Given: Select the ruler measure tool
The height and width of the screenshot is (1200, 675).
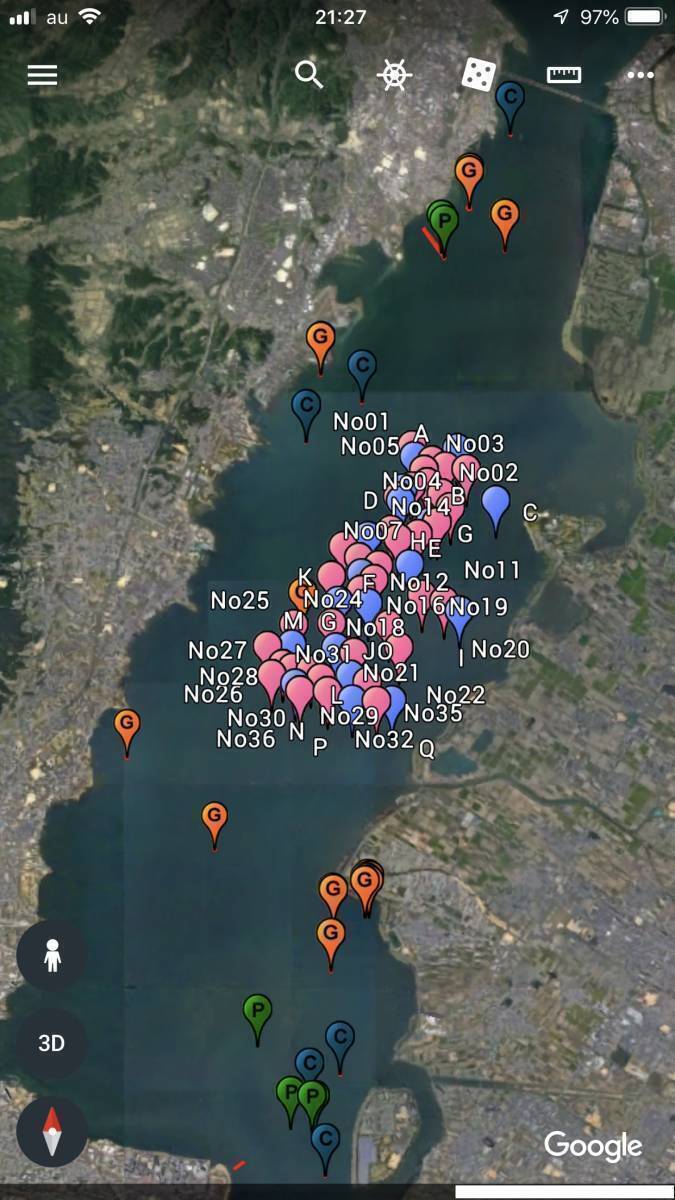Looking at the screenshot, I should (564, 75).
